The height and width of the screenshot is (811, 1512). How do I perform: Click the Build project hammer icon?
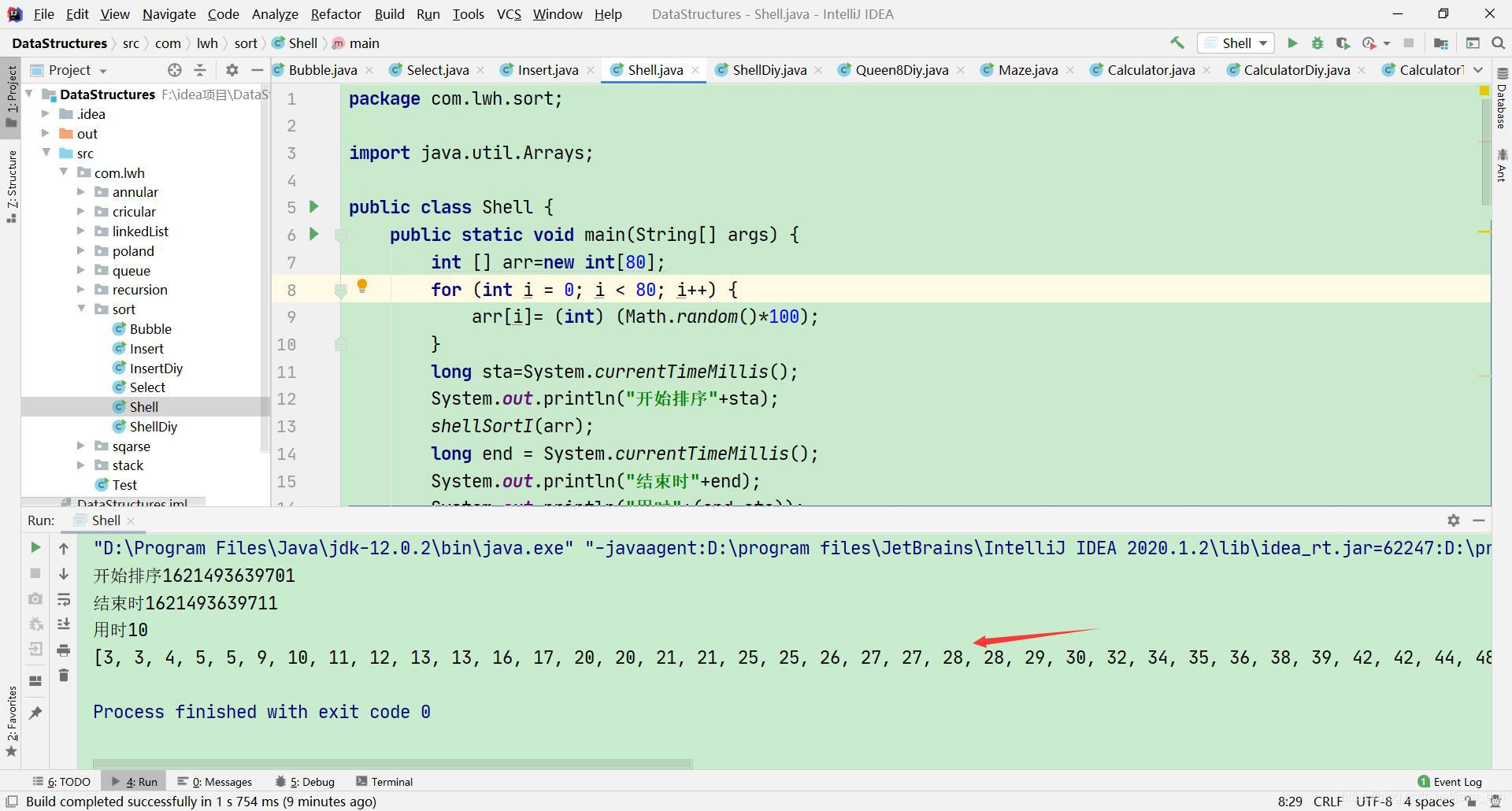(1177, 43)
